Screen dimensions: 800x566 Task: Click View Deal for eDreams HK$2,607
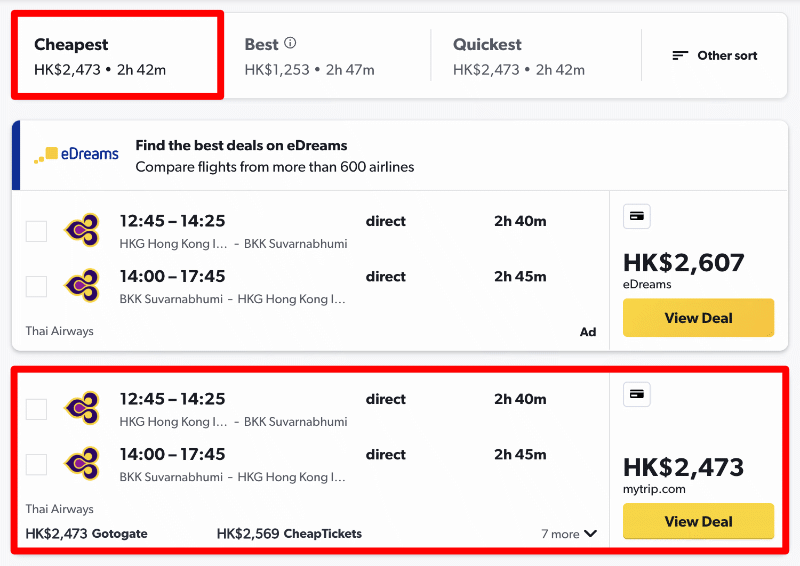[698, 317]
